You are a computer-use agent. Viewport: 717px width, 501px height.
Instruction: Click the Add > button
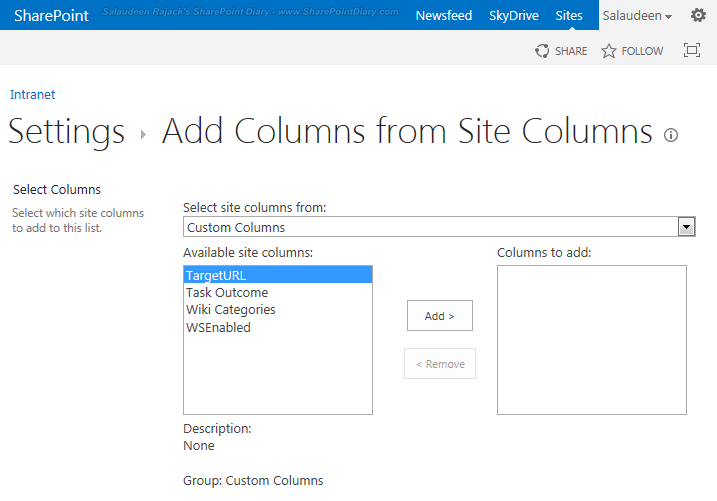[439, 316]
